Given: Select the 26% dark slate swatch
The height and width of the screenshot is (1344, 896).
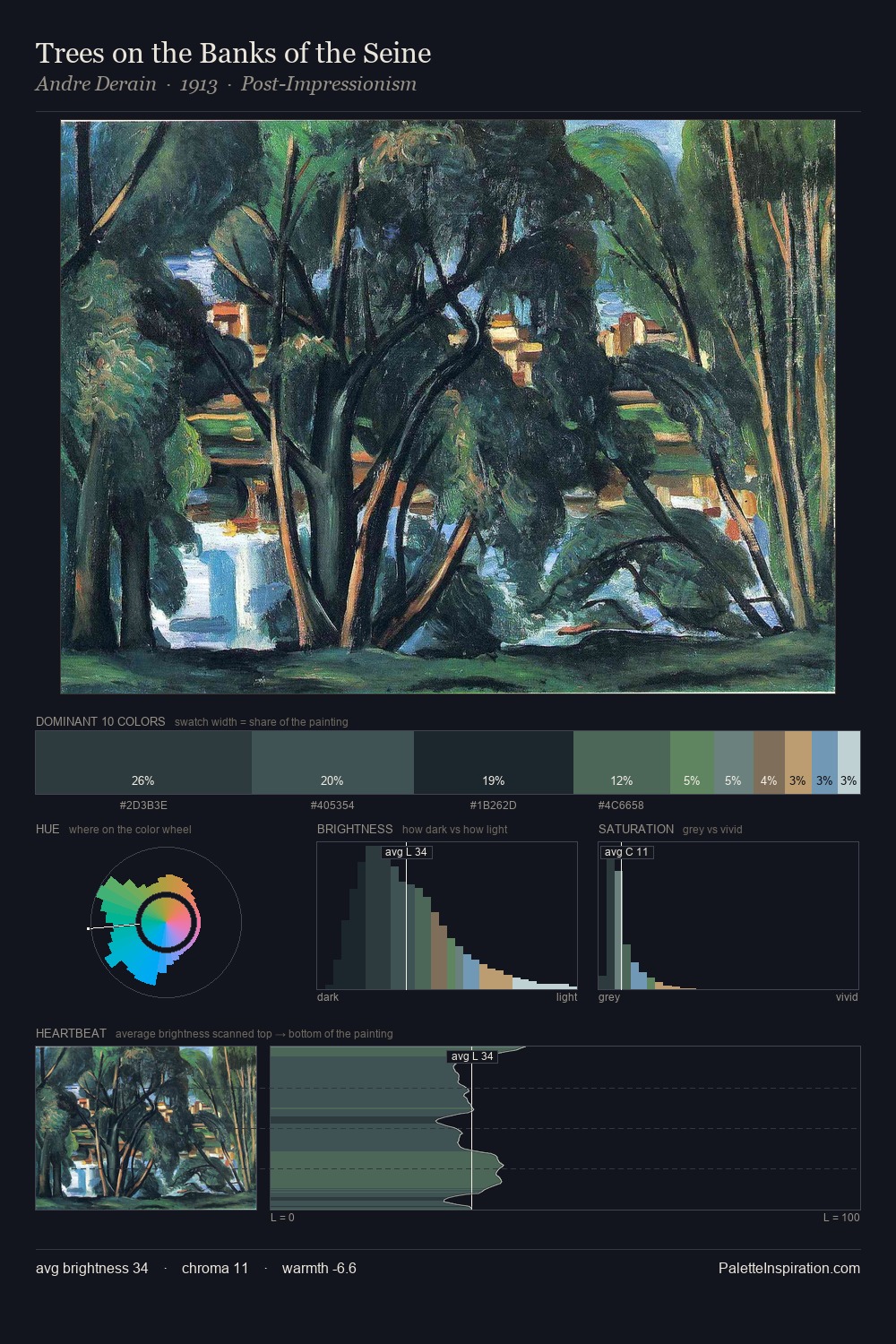Looking at the screenshot, I should (143, 762).
